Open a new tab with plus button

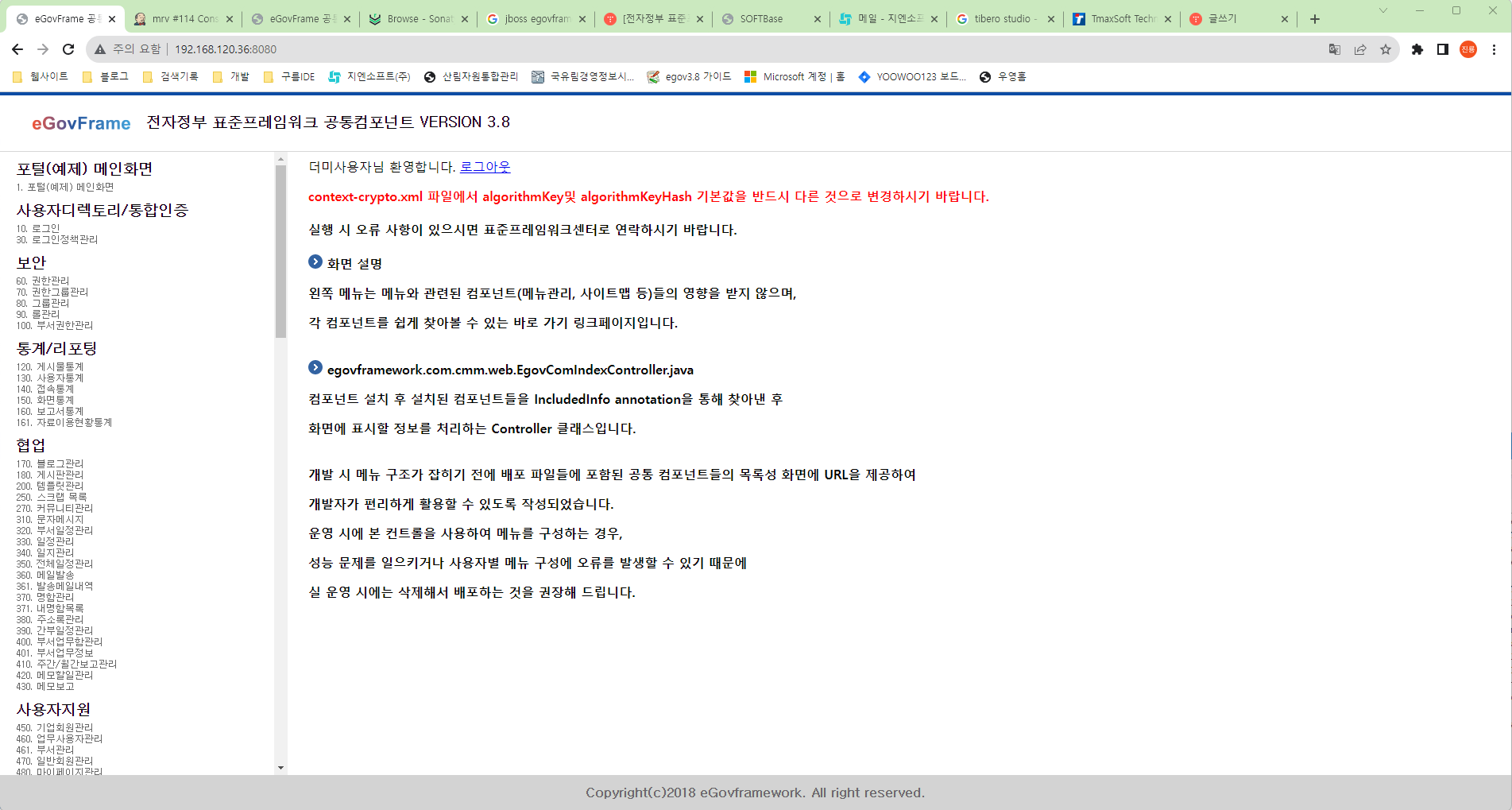coord(1315,19)
